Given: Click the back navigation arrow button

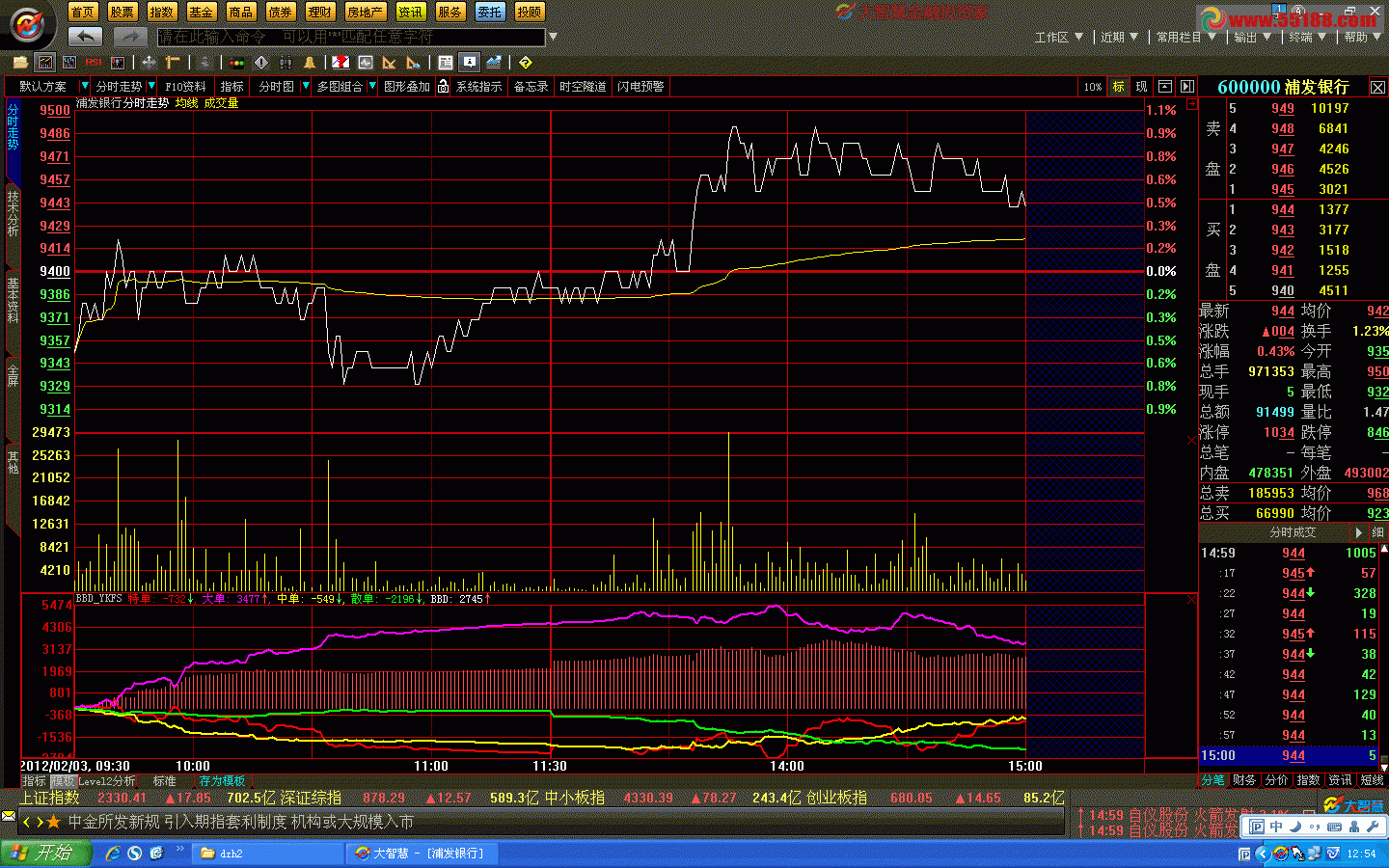Looking at the screenshot, I should pyautogui.click(x=86, y=37).
